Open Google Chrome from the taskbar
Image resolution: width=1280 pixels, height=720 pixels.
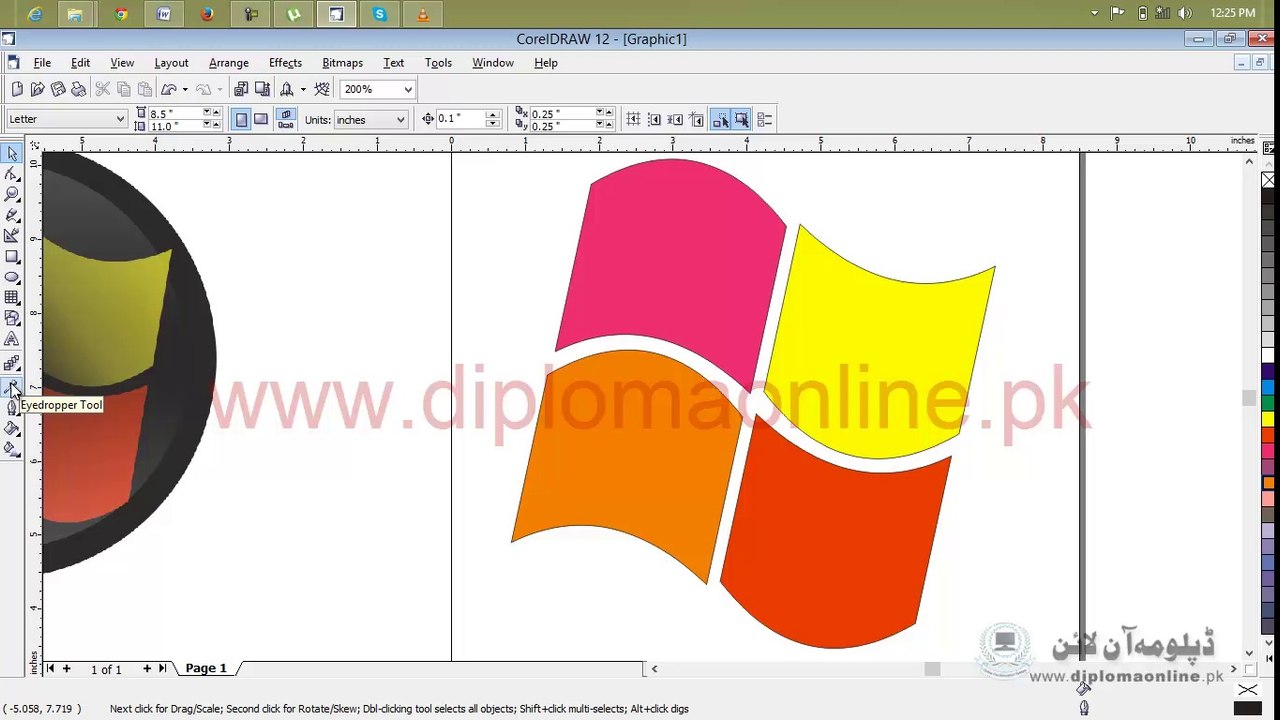click(121, 14)
